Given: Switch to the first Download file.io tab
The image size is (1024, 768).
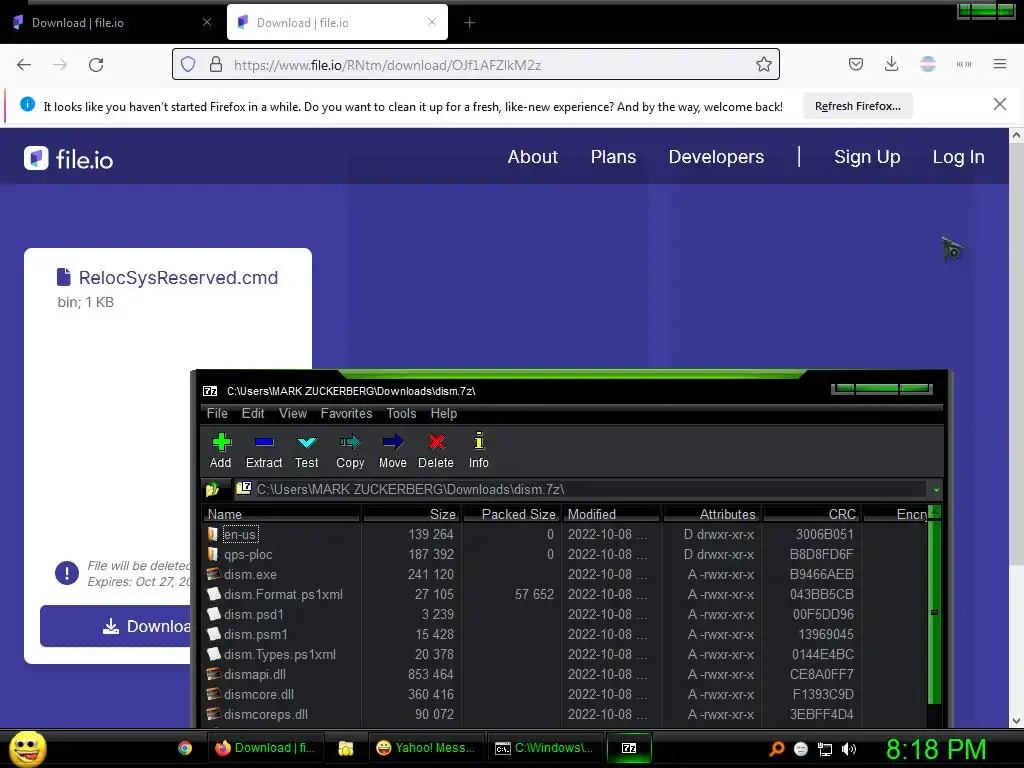Looking at the screenshot, I should (x=112, y=22).
